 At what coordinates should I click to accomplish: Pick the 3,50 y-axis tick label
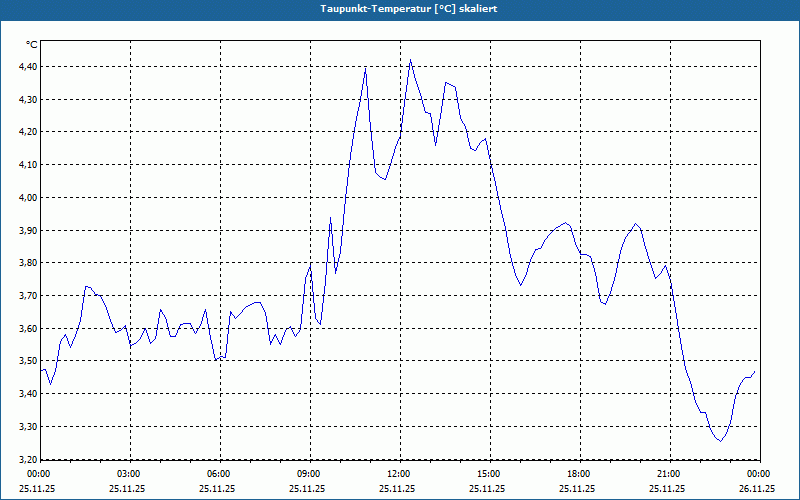[28, 361]
